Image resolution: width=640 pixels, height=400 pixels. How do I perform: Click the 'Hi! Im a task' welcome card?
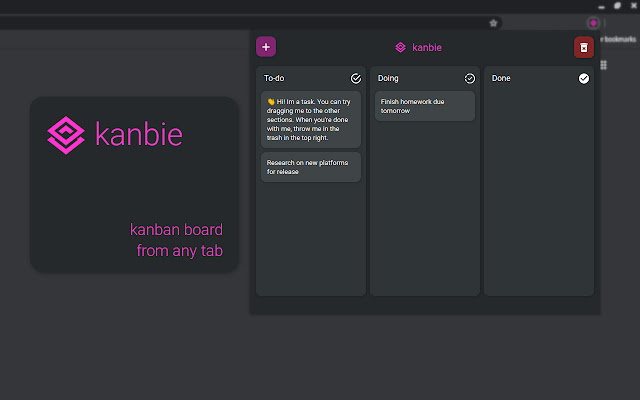pos(311,120)
